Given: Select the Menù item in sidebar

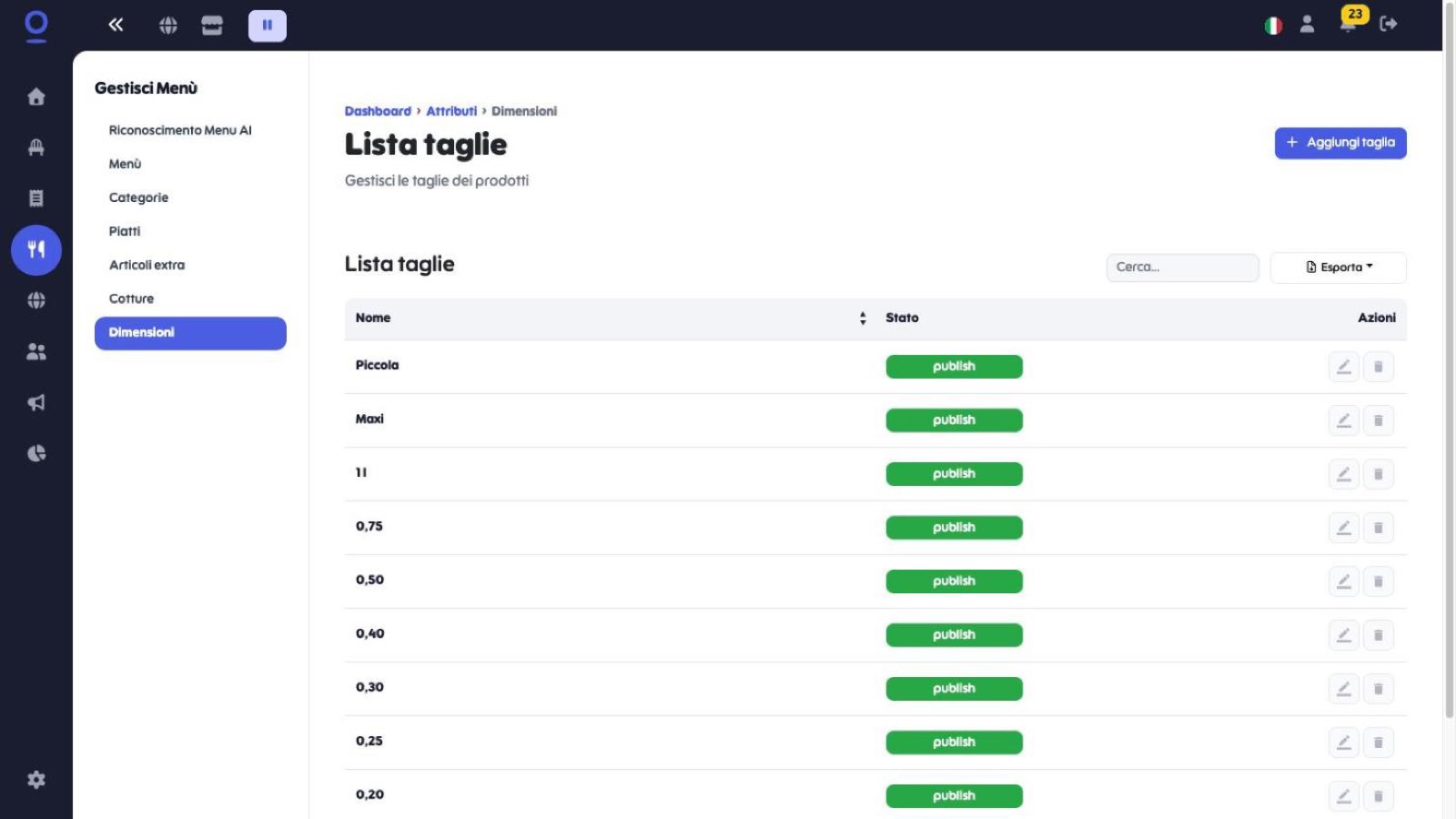Looking at the screenshot, I should click(x=125, y=164).
